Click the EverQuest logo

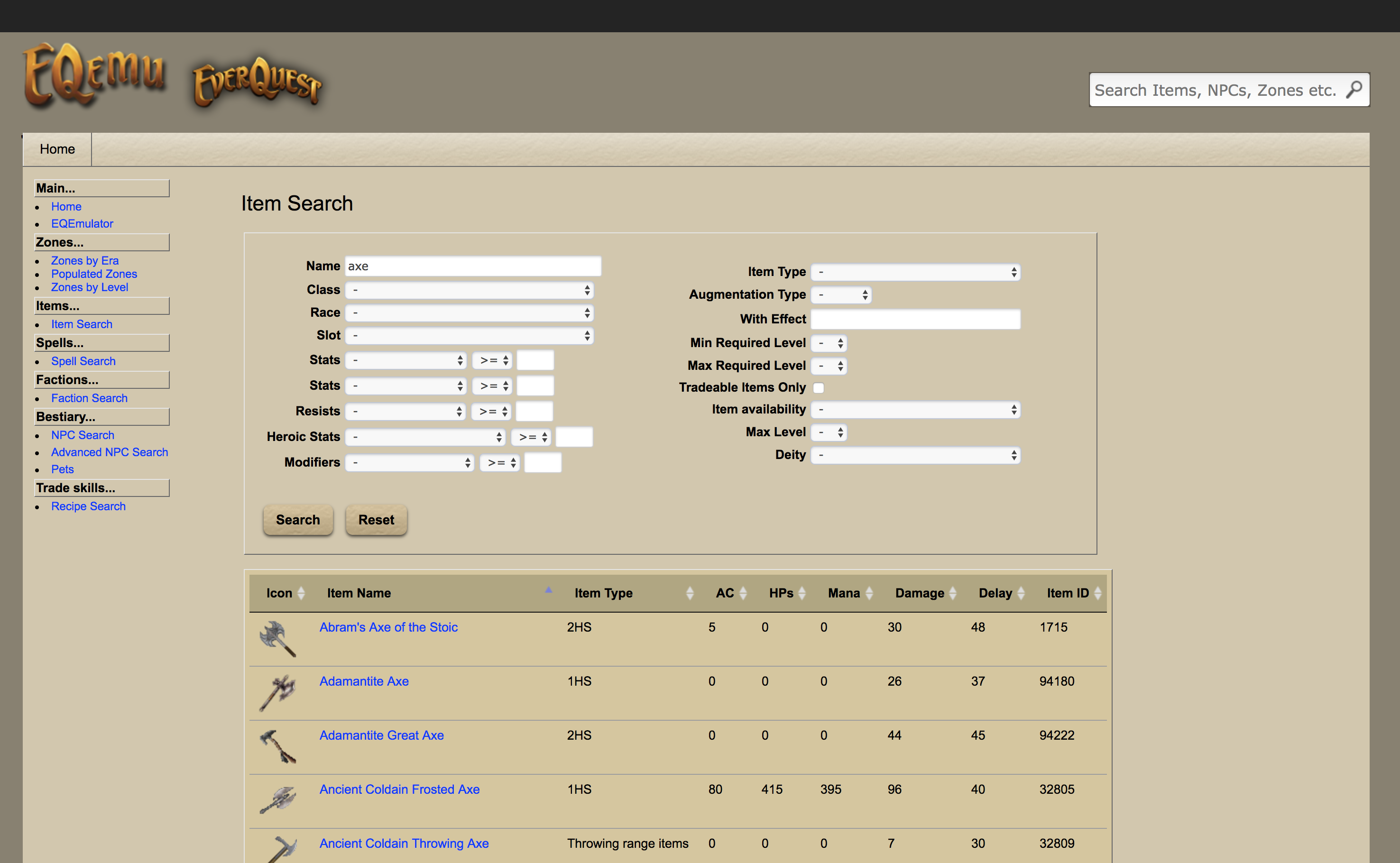point(258,81)
